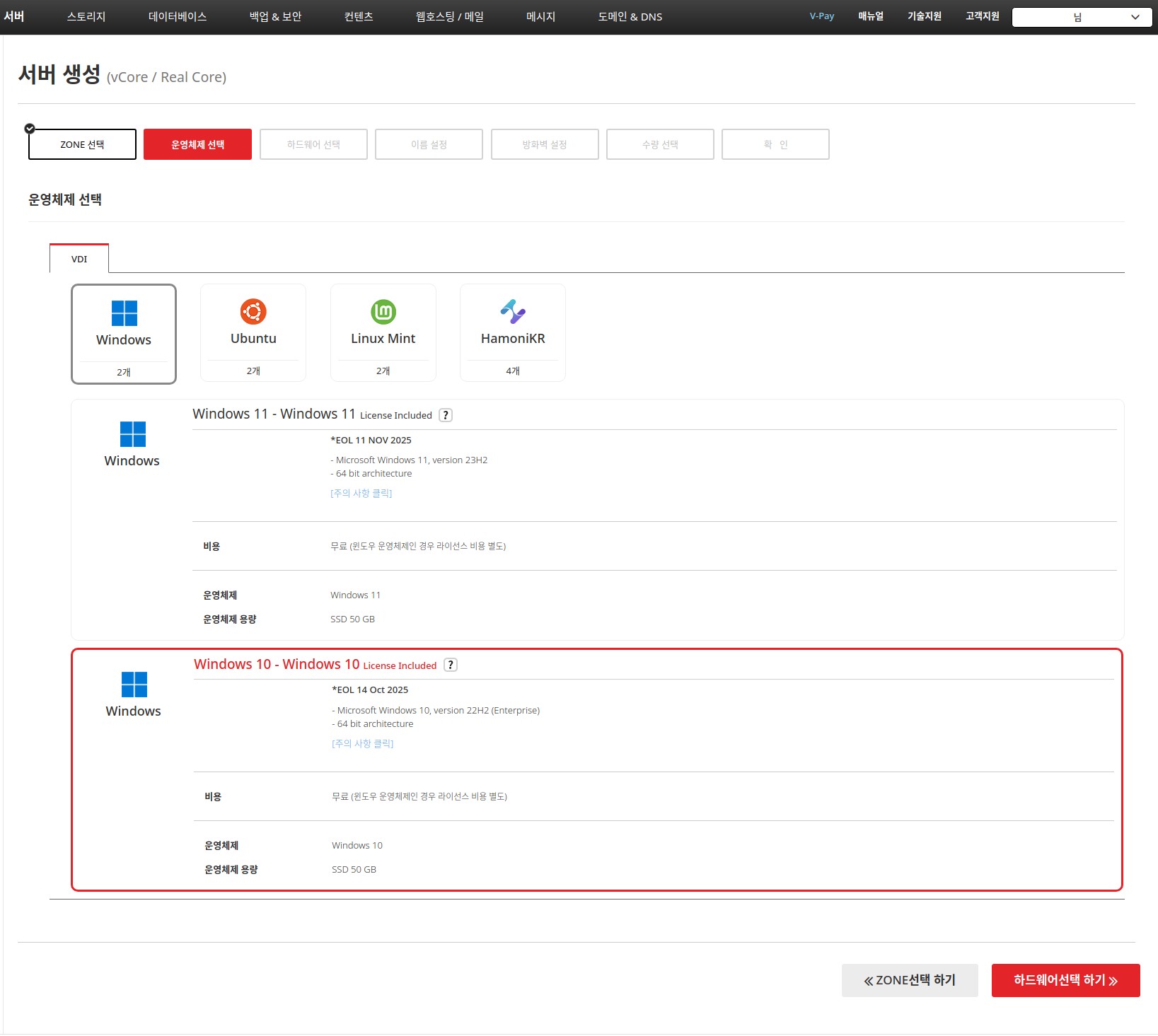1158x1036 pixels.
Task: Select the Ubuntu logo card
Action: click(253, 332)
